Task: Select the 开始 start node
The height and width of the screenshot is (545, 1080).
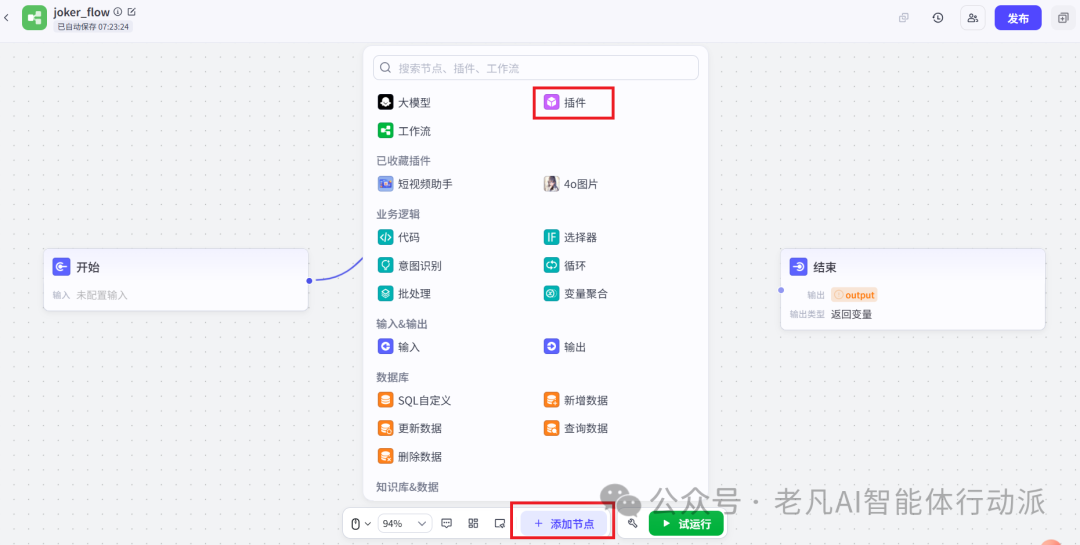Action: (176, 280)
